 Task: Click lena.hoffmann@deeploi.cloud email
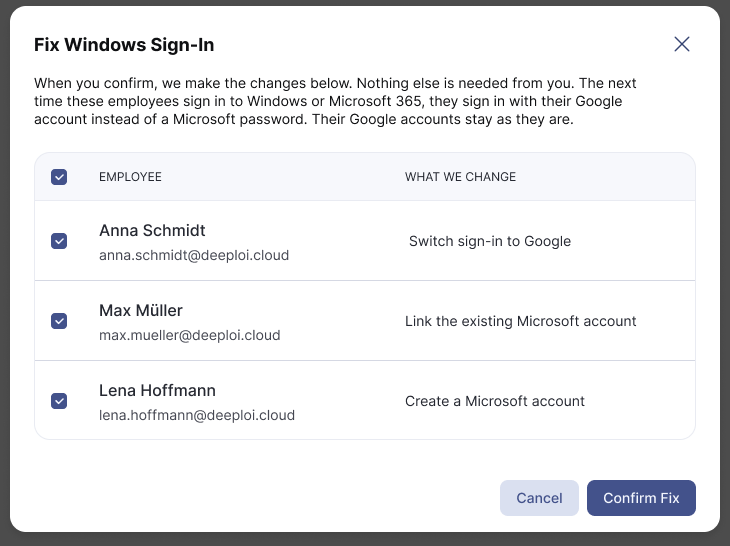(x=197, y=415)
